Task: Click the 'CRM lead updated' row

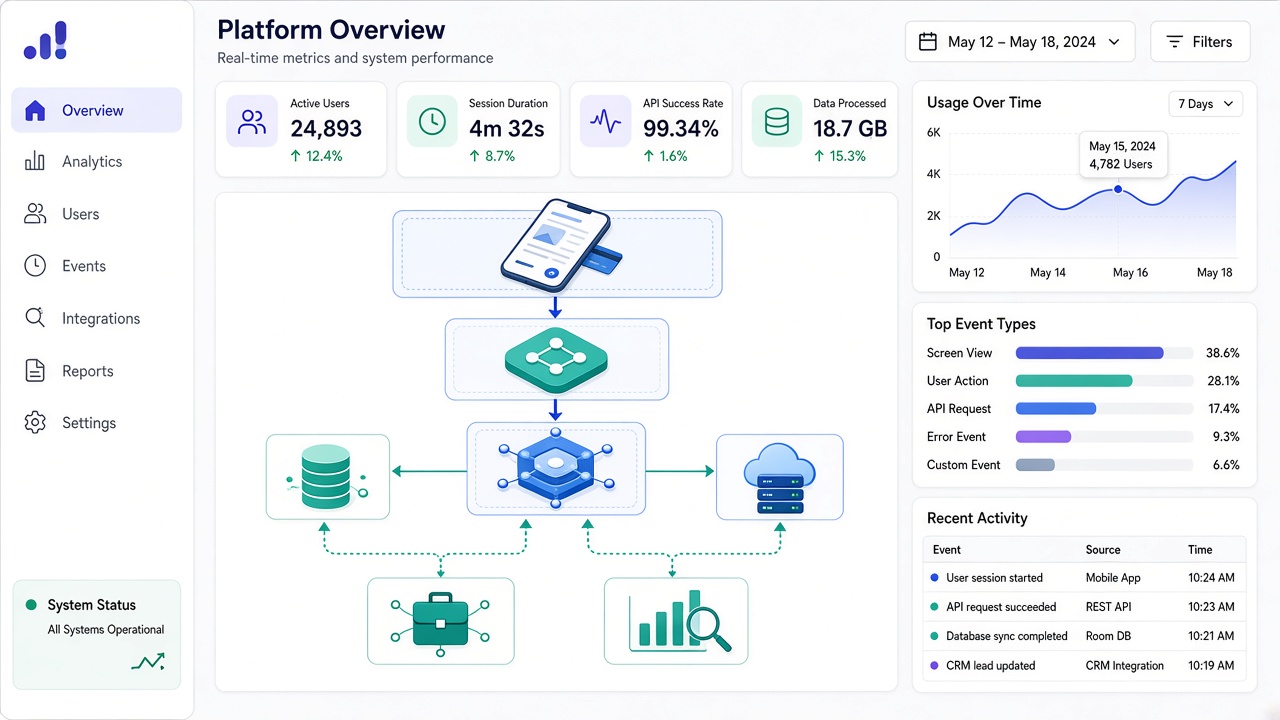Action: 1084,665
